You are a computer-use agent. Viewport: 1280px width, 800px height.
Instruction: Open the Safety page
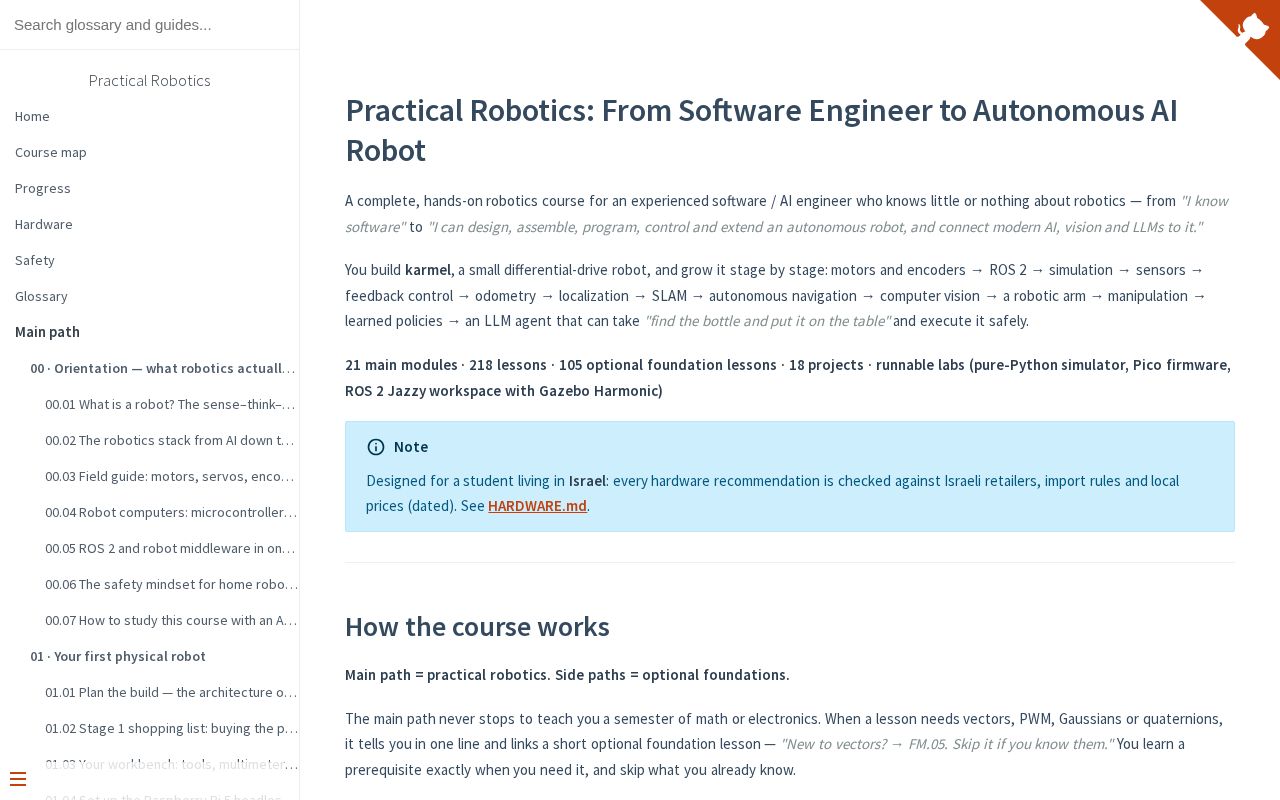[x=35, y=260]
